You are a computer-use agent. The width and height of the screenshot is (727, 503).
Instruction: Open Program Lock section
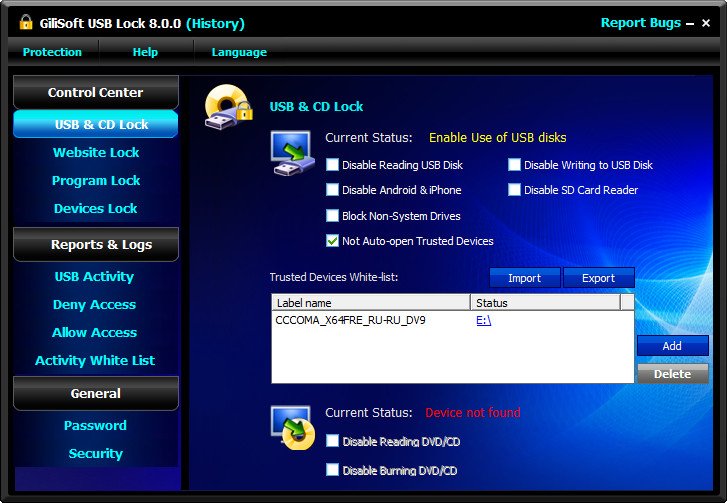click(x=96, y=180)
